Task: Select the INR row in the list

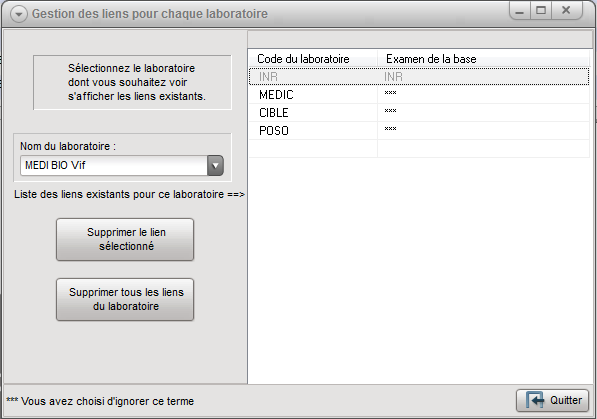Action: (419, 77)
